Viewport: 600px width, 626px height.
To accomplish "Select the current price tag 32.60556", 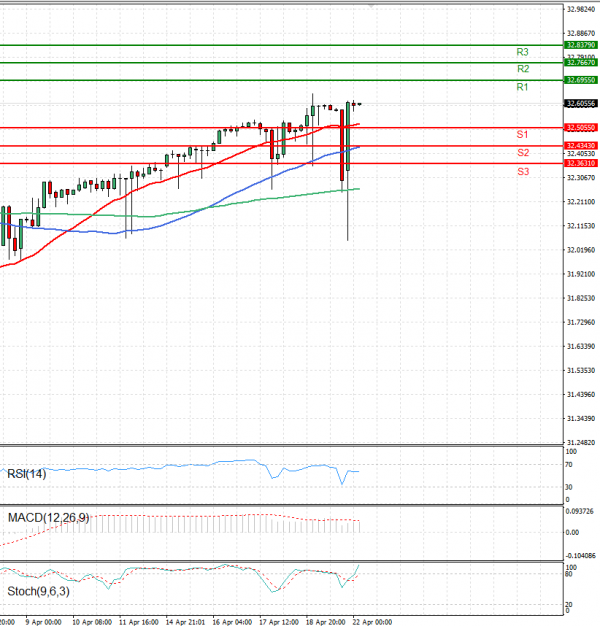I will point(581,104).
